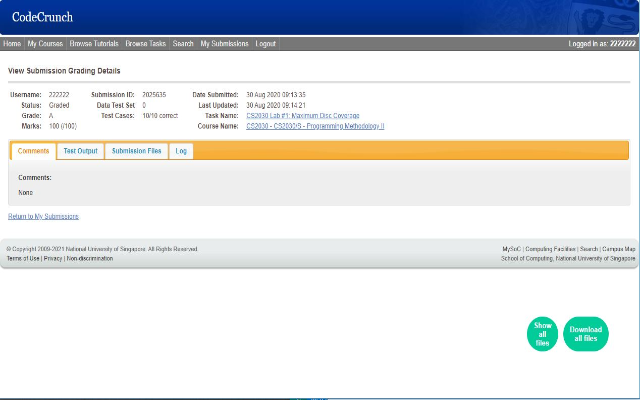Open Computing Facilities footer link
640x400 pixels.
550,249
